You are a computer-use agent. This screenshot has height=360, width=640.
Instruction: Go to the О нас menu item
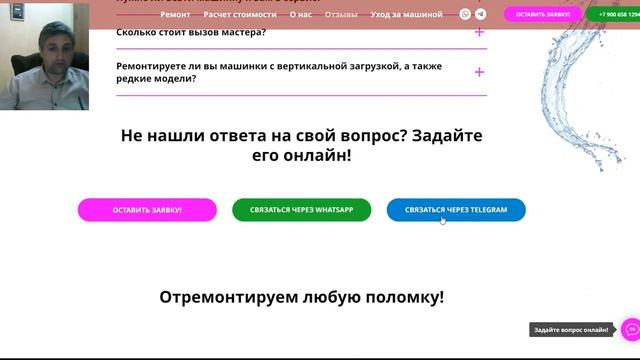tap(301, 15)
